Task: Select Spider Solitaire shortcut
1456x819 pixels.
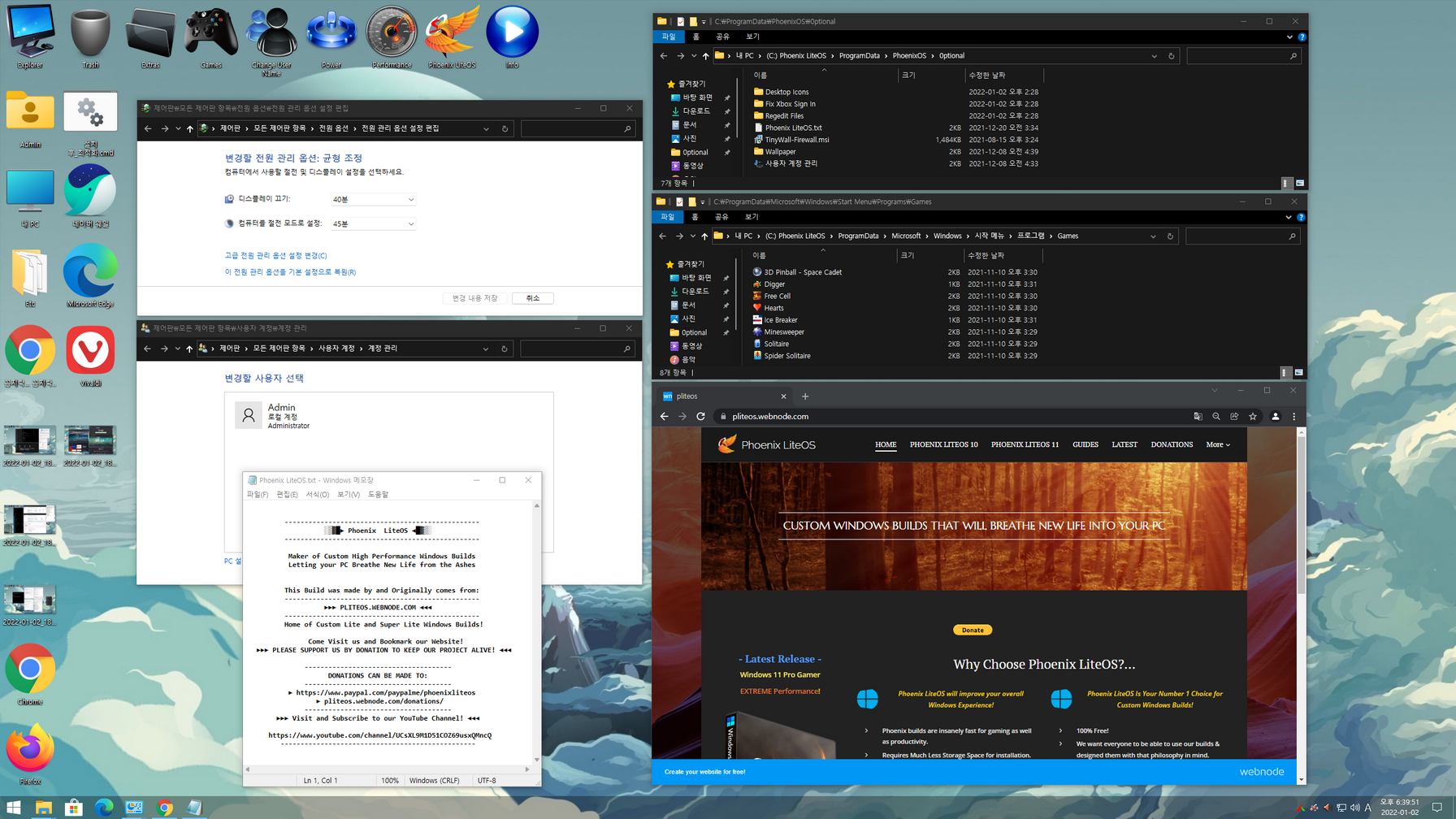Action: [786, 356]
